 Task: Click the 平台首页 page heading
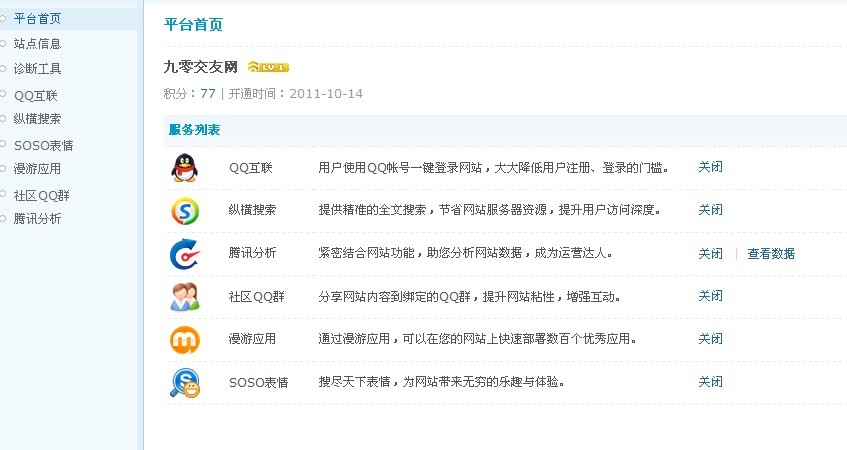[x=193, y=25]
